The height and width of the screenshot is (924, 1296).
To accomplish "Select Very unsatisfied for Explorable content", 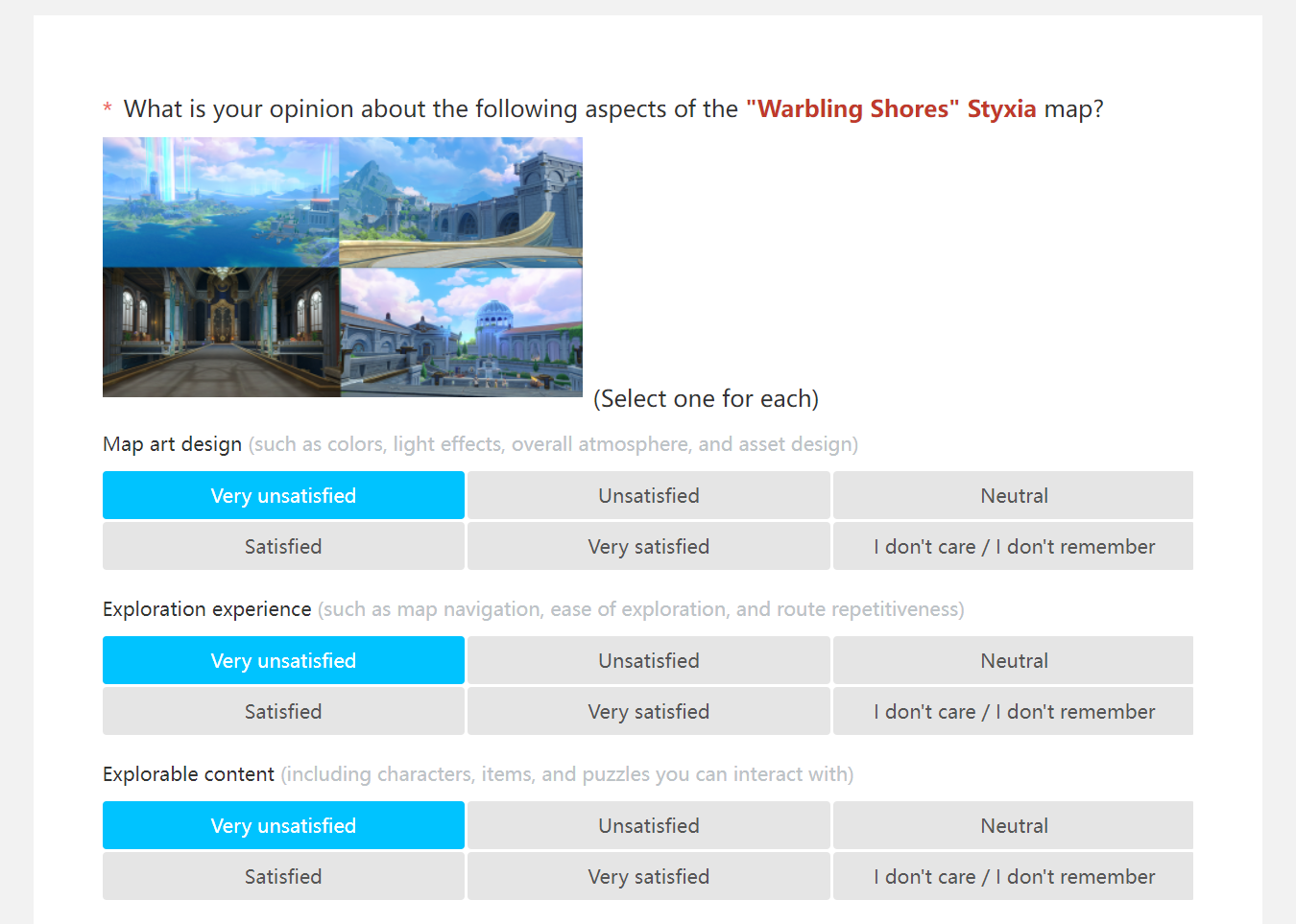I will click(283, 825).
